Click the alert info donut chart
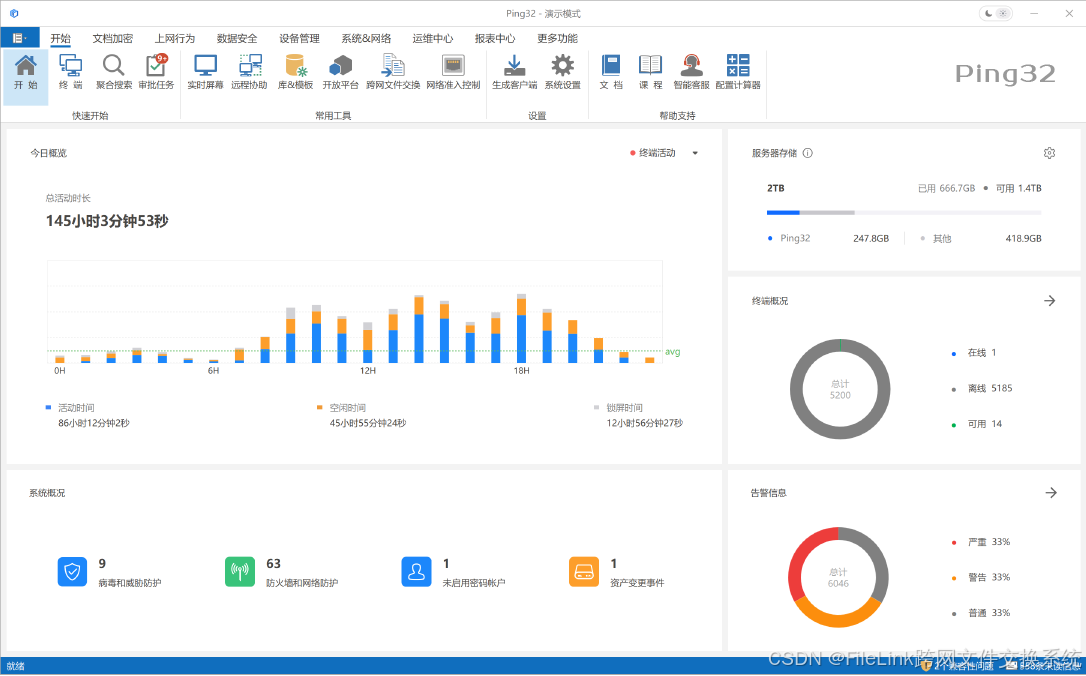 click(838, 577)
